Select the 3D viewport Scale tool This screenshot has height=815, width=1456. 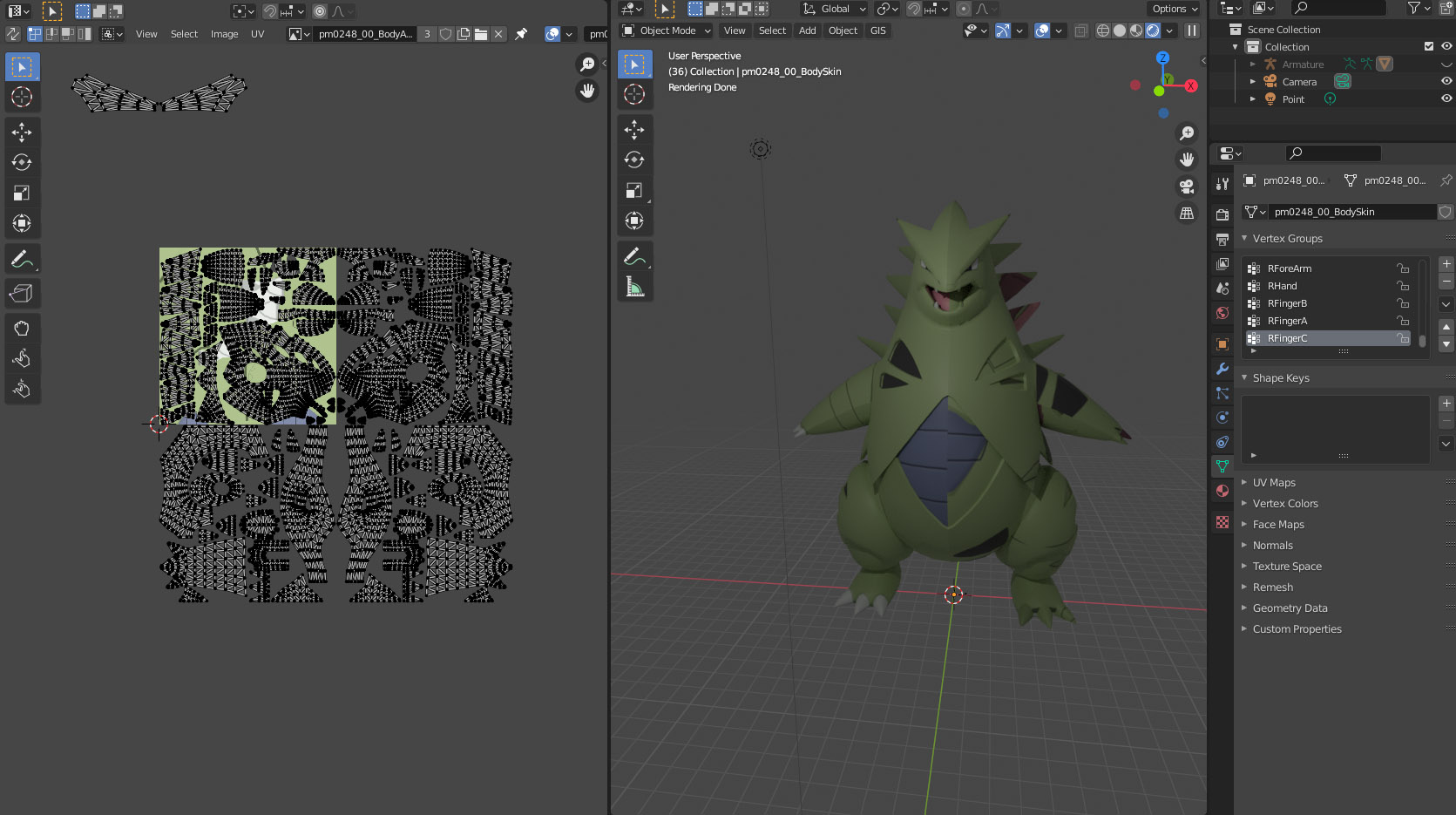(x=634, y=190)
